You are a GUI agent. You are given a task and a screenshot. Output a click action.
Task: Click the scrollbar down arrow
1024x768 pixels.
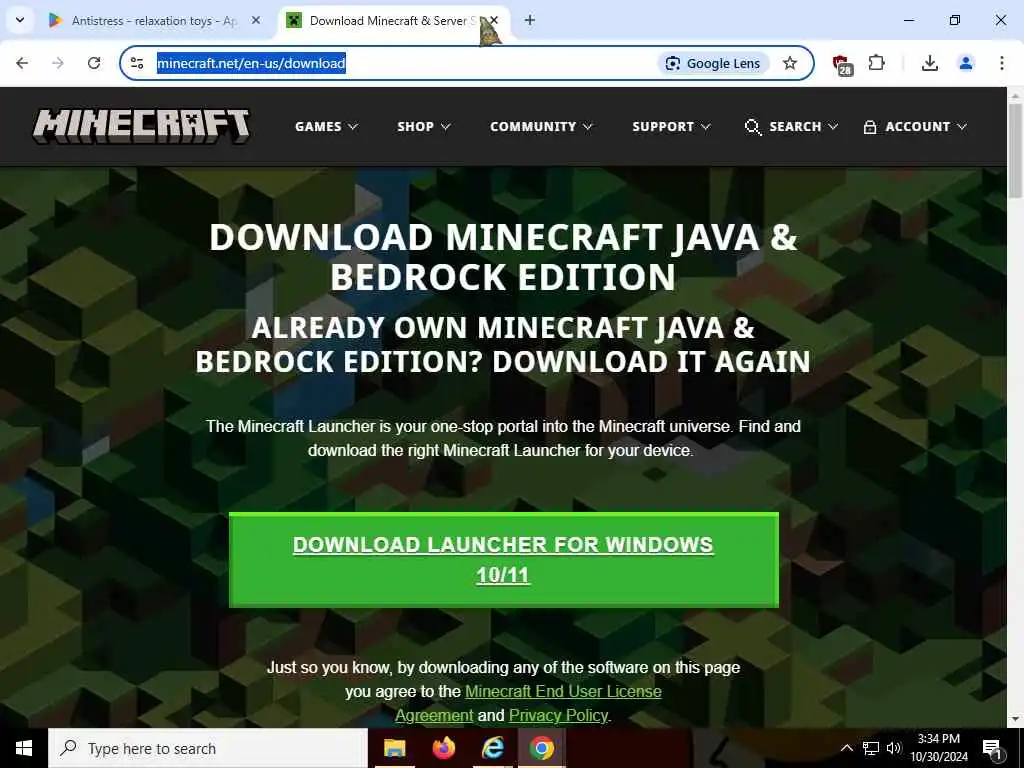tap(1015, 719)
